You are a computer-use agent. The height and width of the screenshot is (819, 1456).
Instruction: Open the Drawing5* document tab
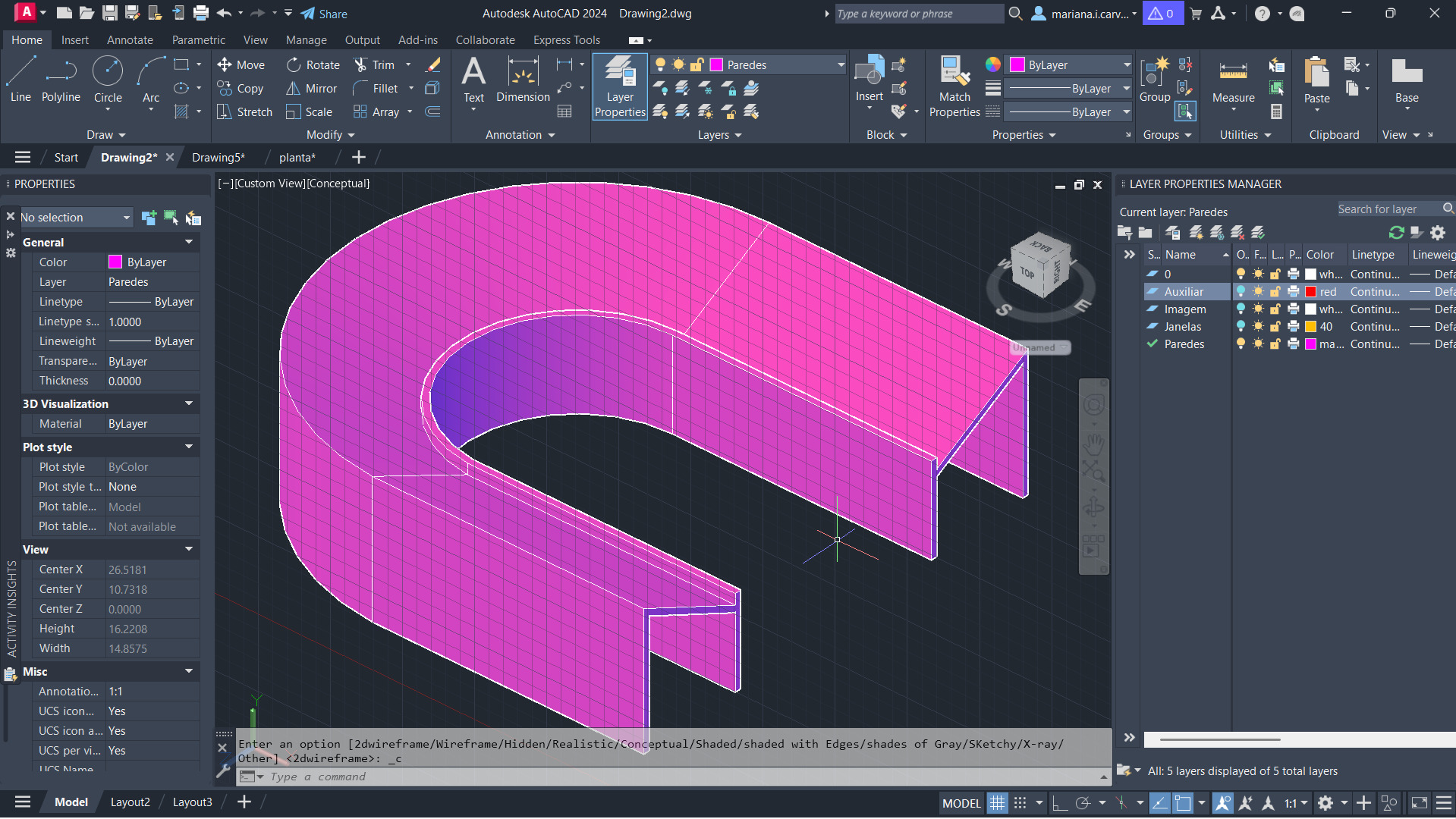pos(218,158)
